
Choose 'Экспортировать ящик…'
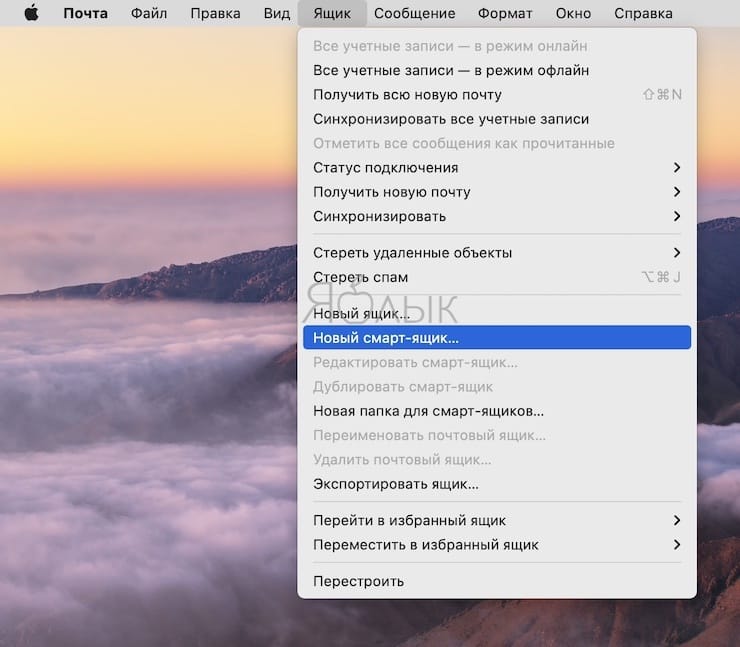(497, 484)
